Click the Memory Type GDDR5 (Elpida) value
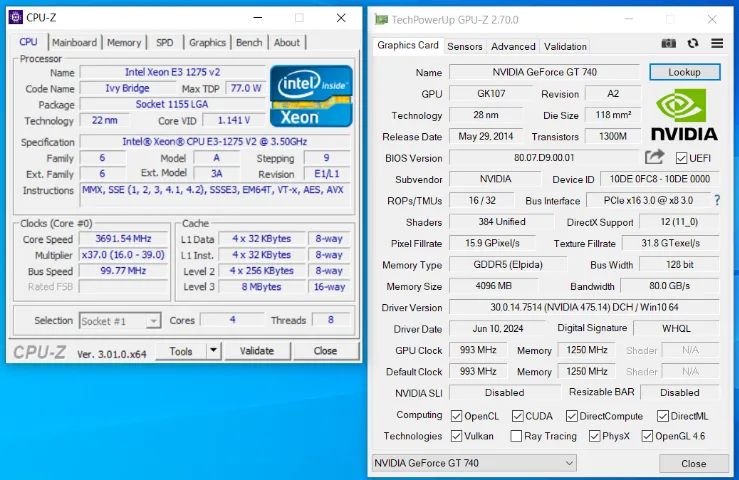Viewport: 739px width, 480px height. tap(508, 265)
